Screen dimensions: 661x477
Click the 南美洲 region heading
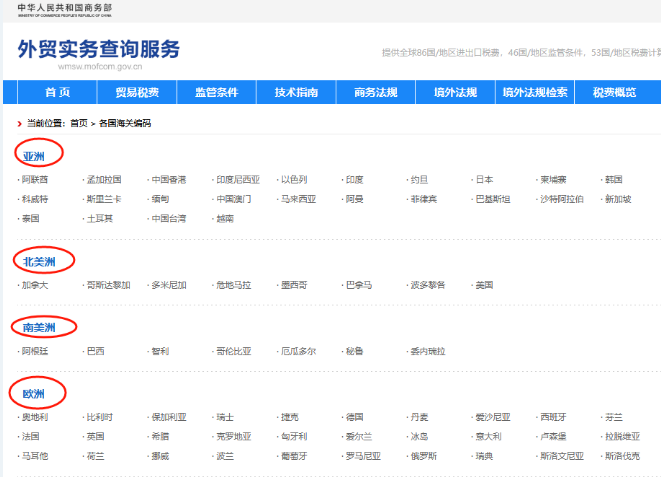(x=40, y=327)
